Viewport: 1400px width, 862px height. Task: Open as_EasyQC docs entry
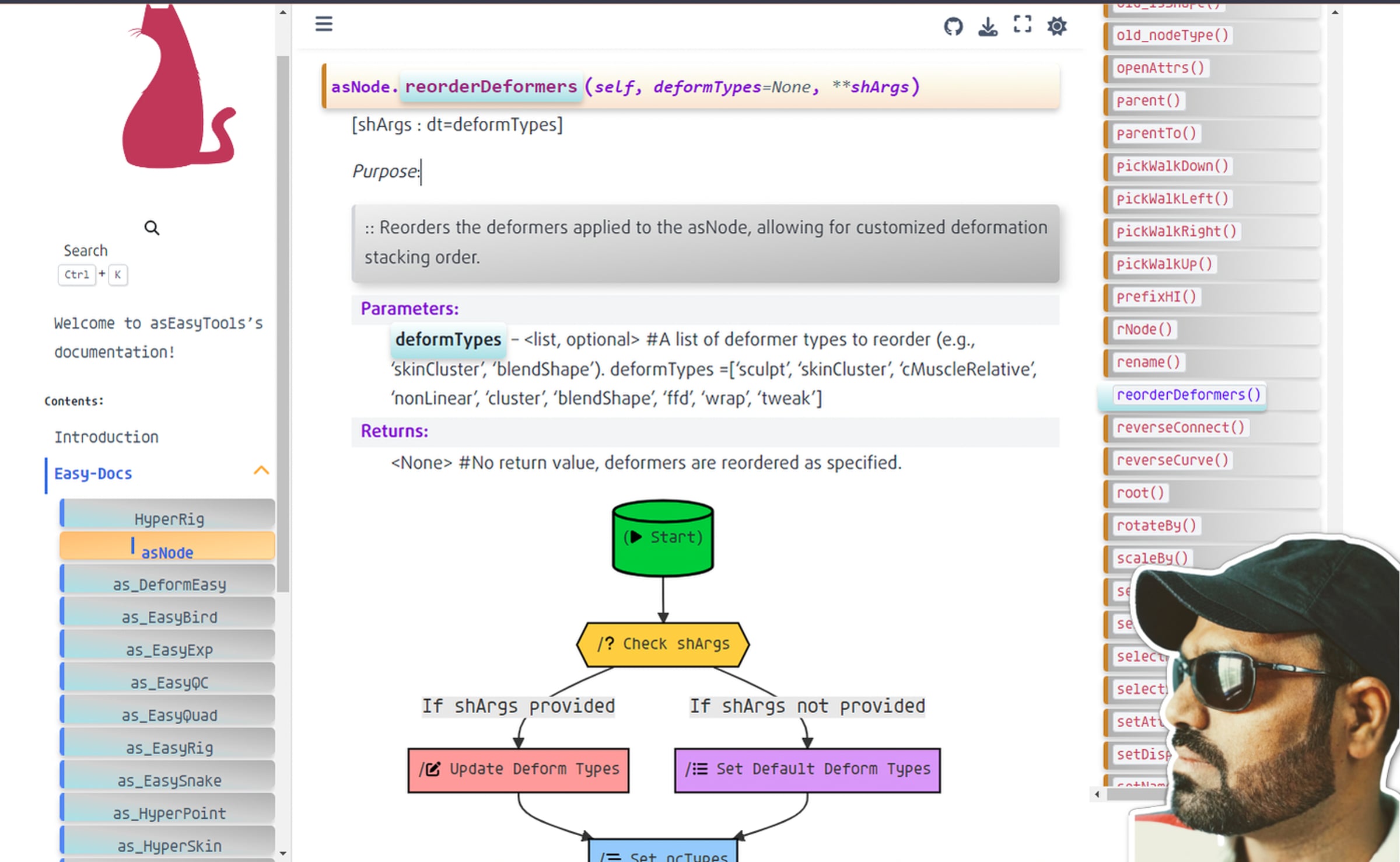(168, 678)
